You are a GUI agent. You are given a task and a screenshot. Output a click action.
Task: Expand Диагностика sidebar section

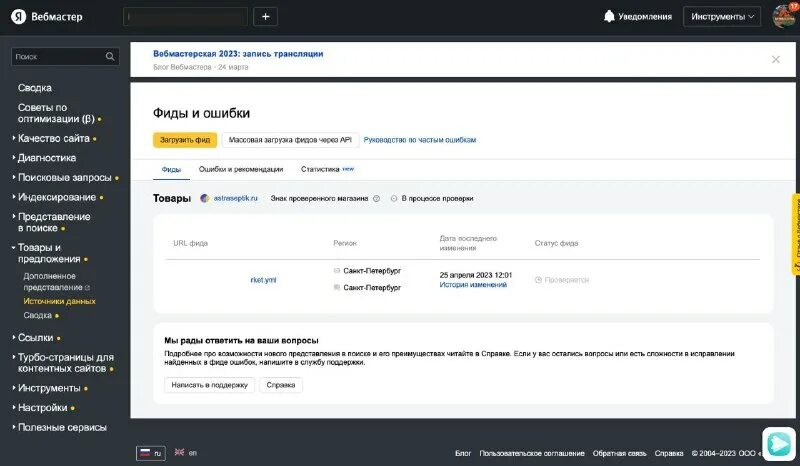(x=46, y=158)
